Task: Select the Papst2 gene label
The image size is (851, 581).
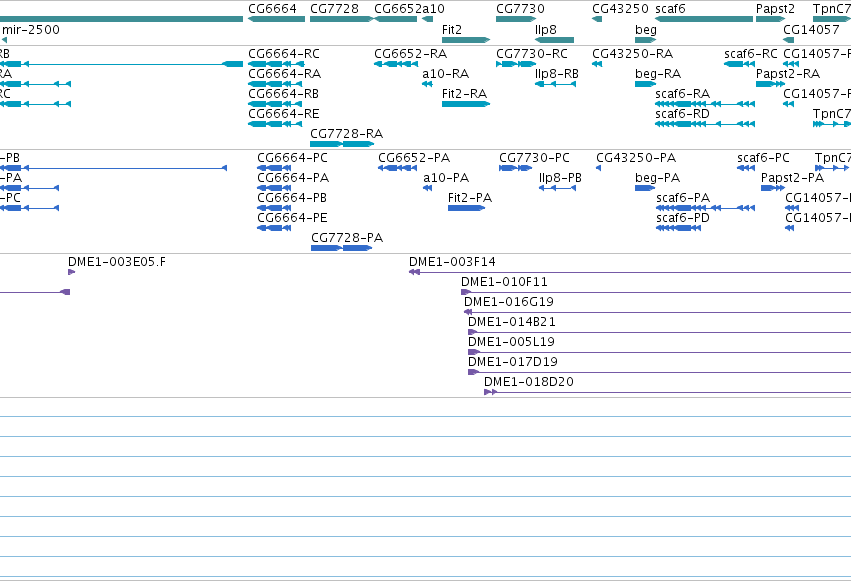Action: 775,9
